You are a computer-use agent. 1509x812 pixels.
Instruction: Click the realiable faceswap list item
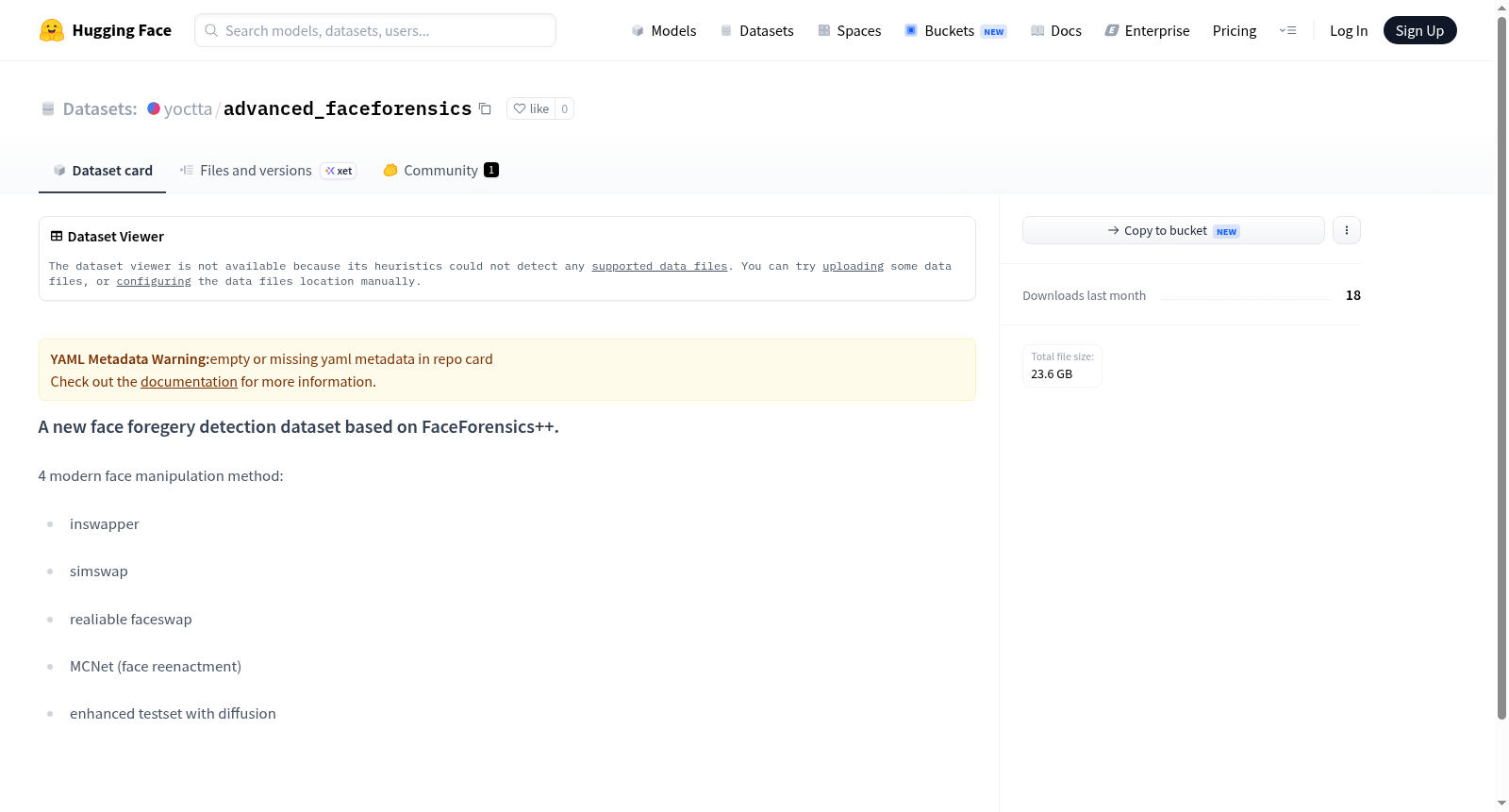pyautogui.click(x=131, y=620)
